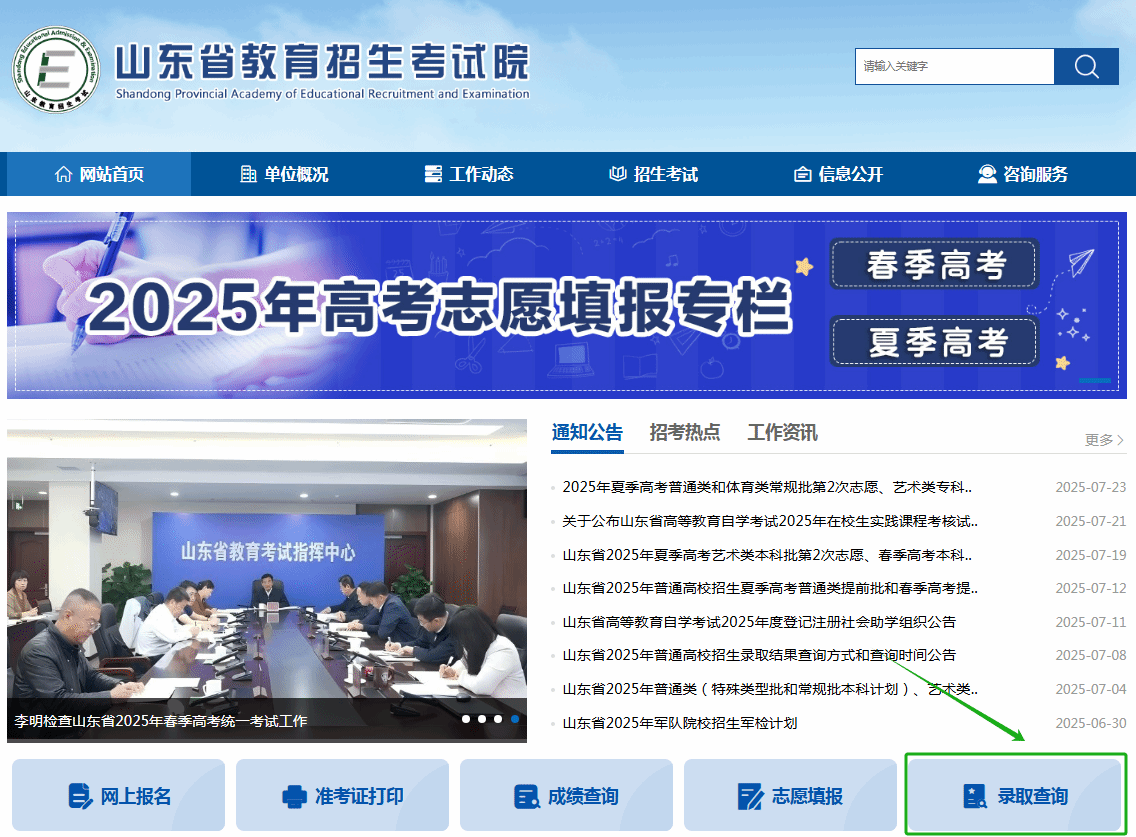This screenshot has height=837, width=1136.
Task: Select the third carousel dot indicator
Action: click(498, 719)
